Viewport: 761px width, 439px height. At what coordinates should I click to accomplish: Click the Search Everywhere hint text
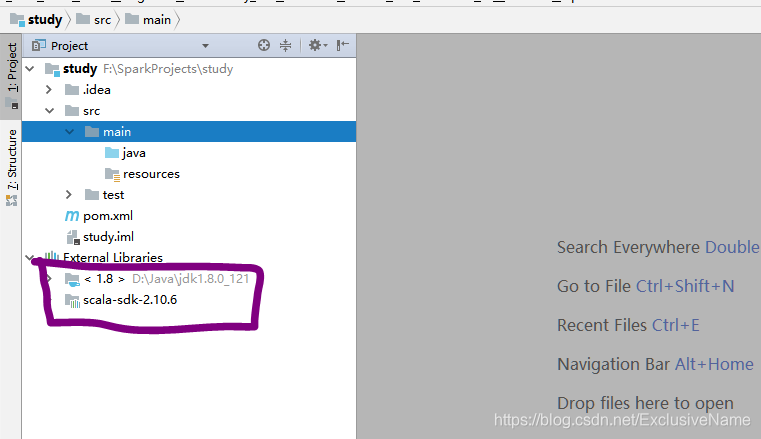pos(658,247)
